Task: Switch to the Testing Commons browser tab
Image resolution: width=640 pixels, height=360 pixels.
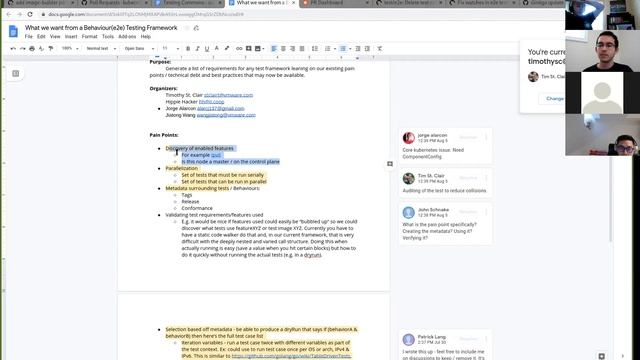Action: 188,3
